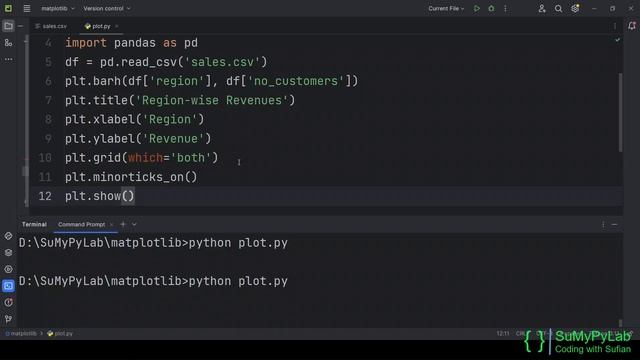640x360 pixels.
Task: Click the plt.xlabel('Region') line
Action: 134,120
